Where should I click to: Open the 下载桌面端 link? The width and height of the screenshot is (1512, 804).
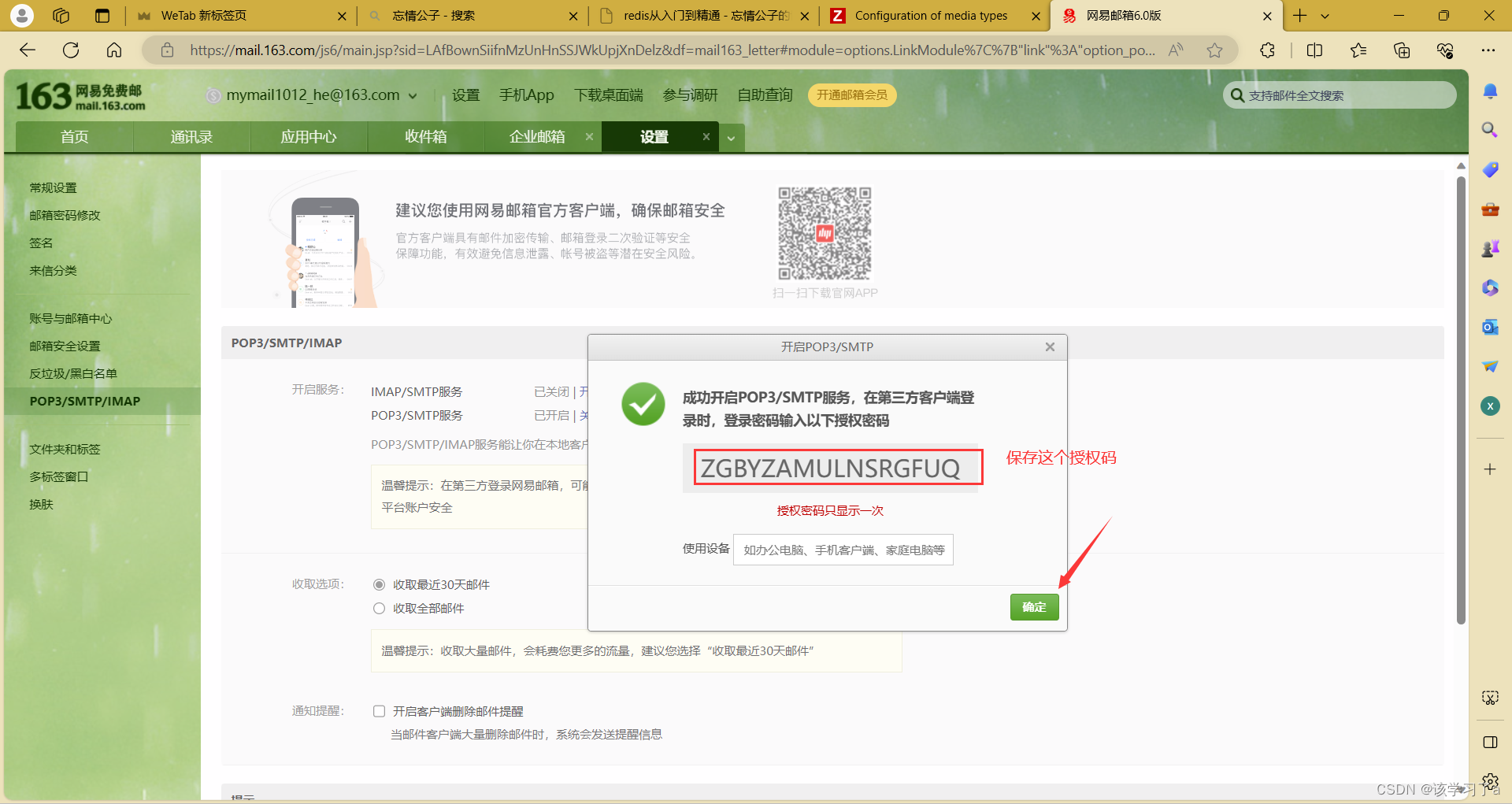coord(609,95)
